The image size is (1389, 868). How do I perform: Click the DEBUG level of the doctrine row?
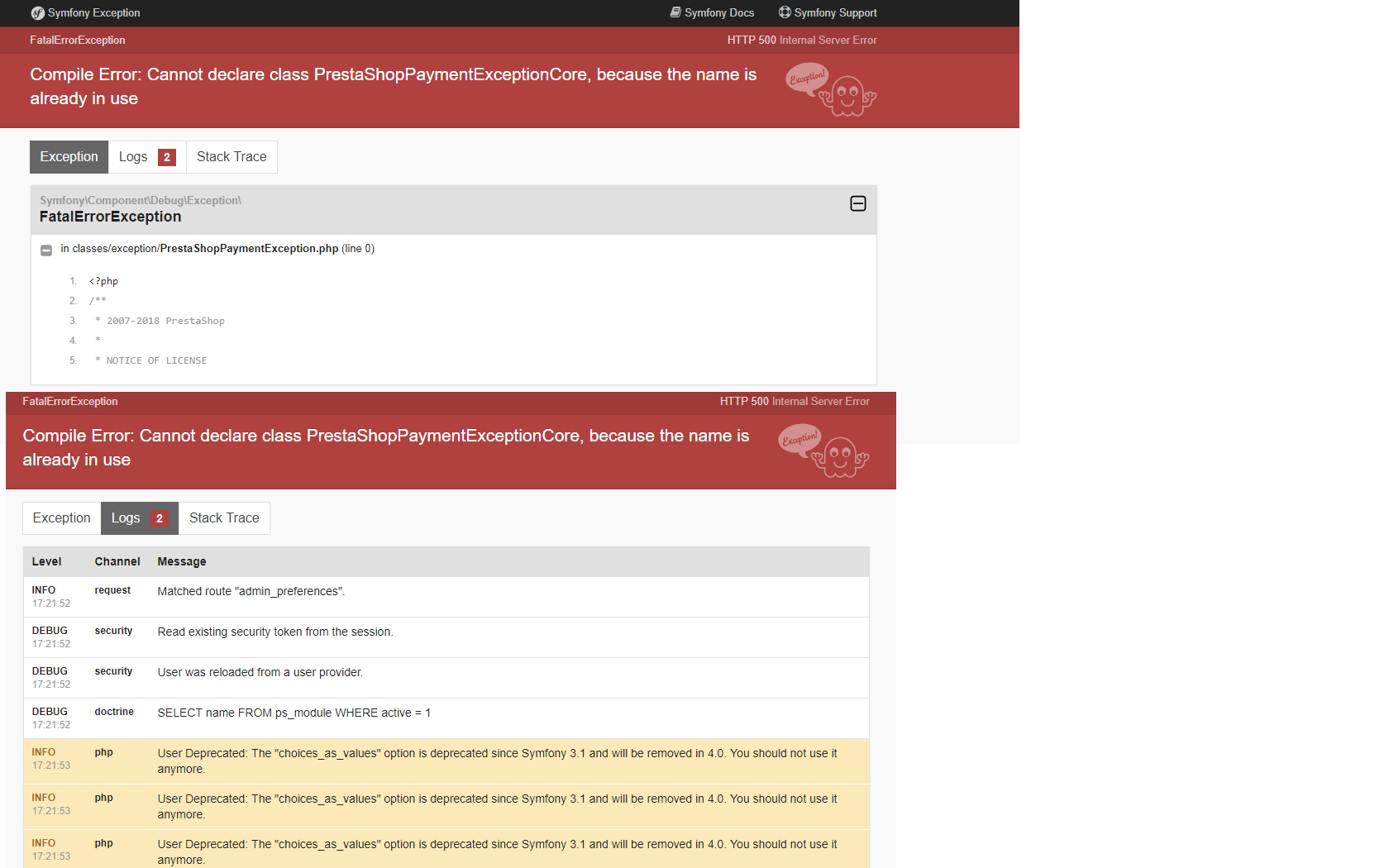(x=50, y=712)
